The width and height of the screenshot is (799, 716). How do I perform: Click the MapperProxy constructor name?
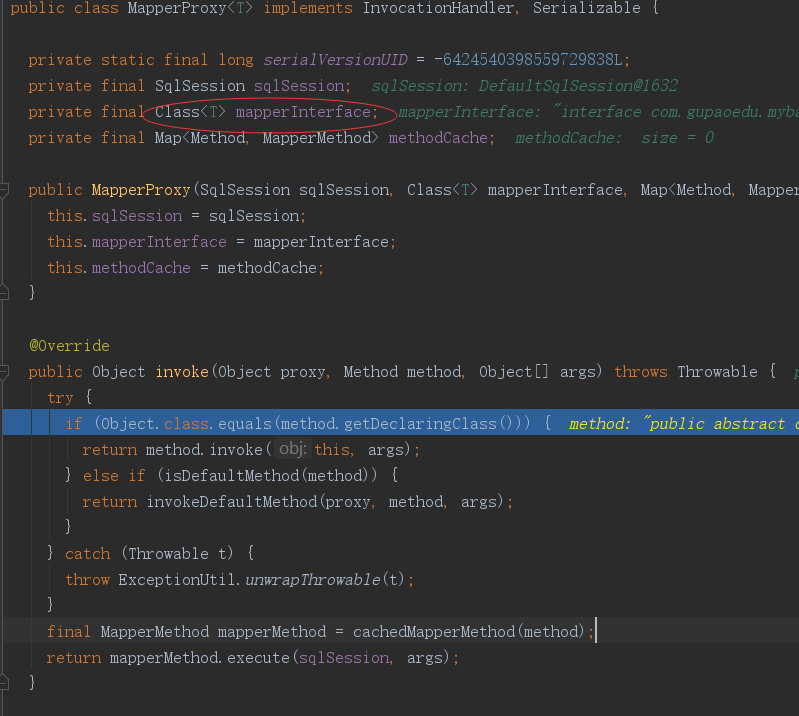[141, 190]
